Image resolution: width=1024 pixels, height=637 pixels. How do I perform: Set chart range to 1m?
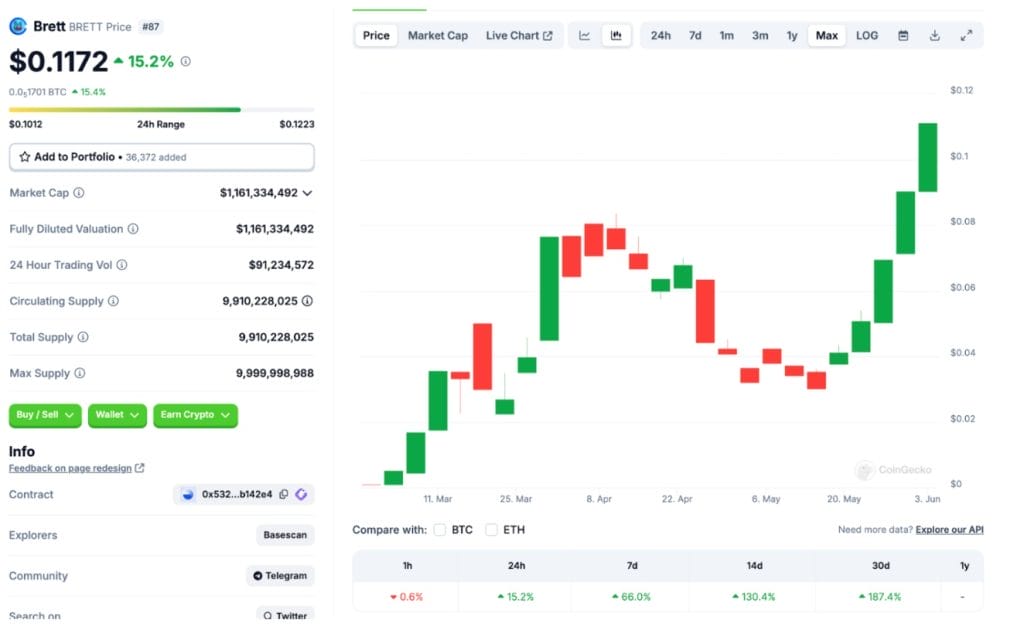pos(727,36)
